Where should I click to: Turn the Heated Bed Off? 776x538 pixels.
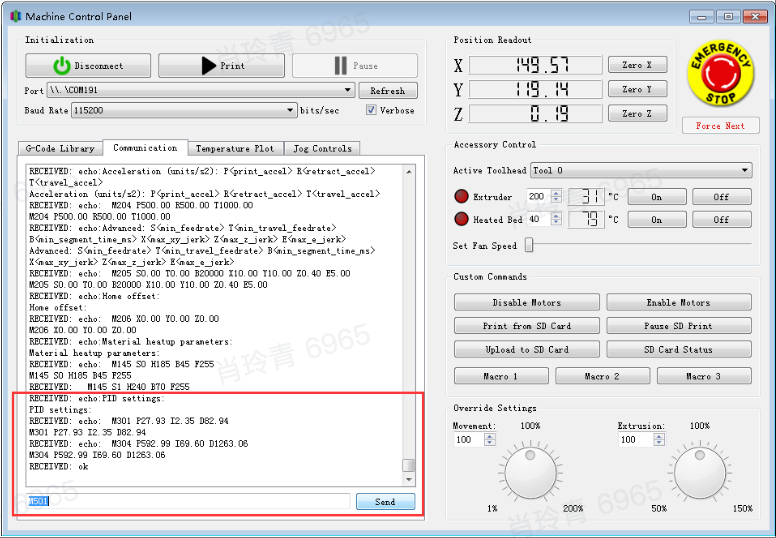[721, 219]
